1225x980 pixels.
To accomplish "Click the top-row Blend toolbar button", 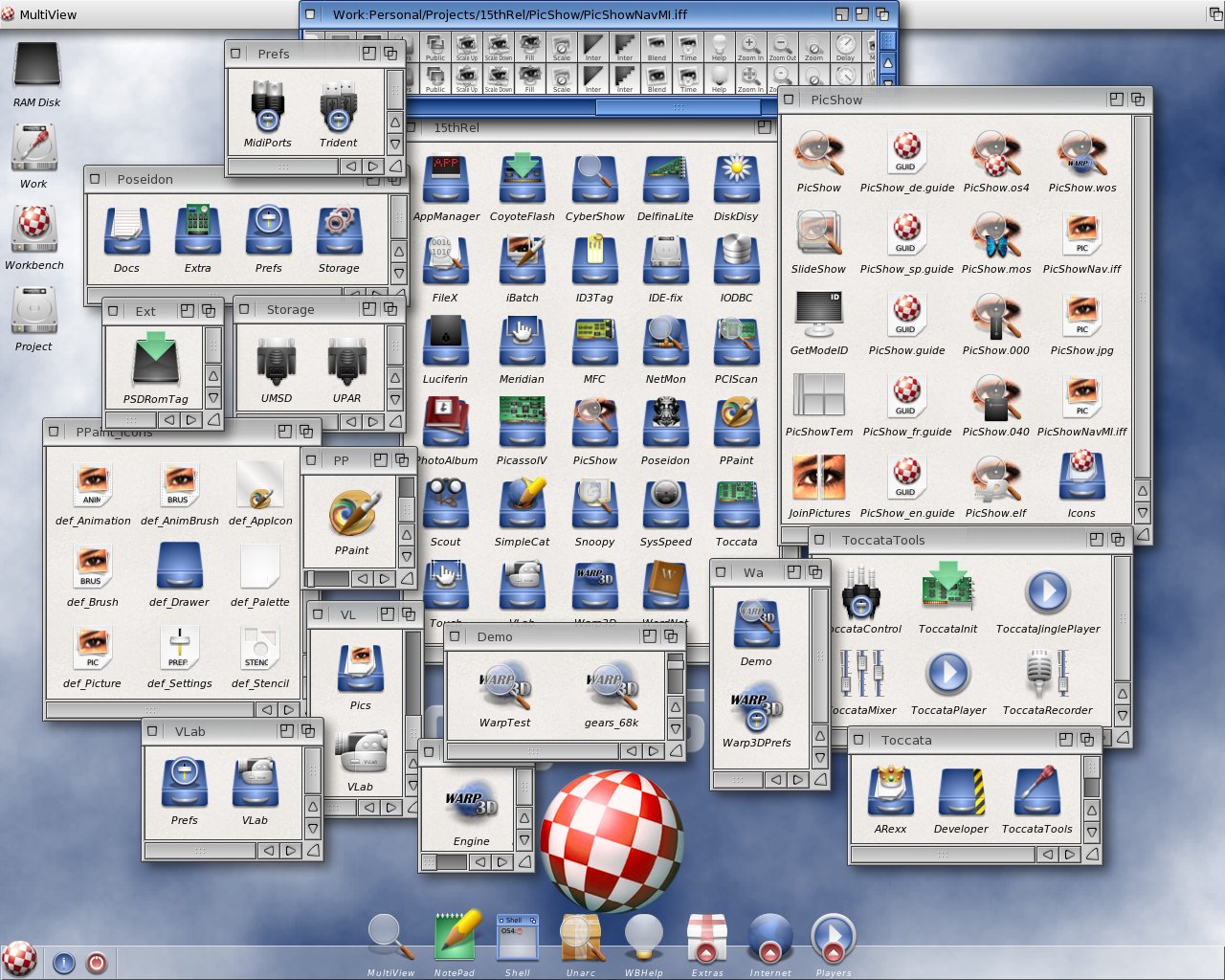I will pyautogui.click(x=657, y=46).
